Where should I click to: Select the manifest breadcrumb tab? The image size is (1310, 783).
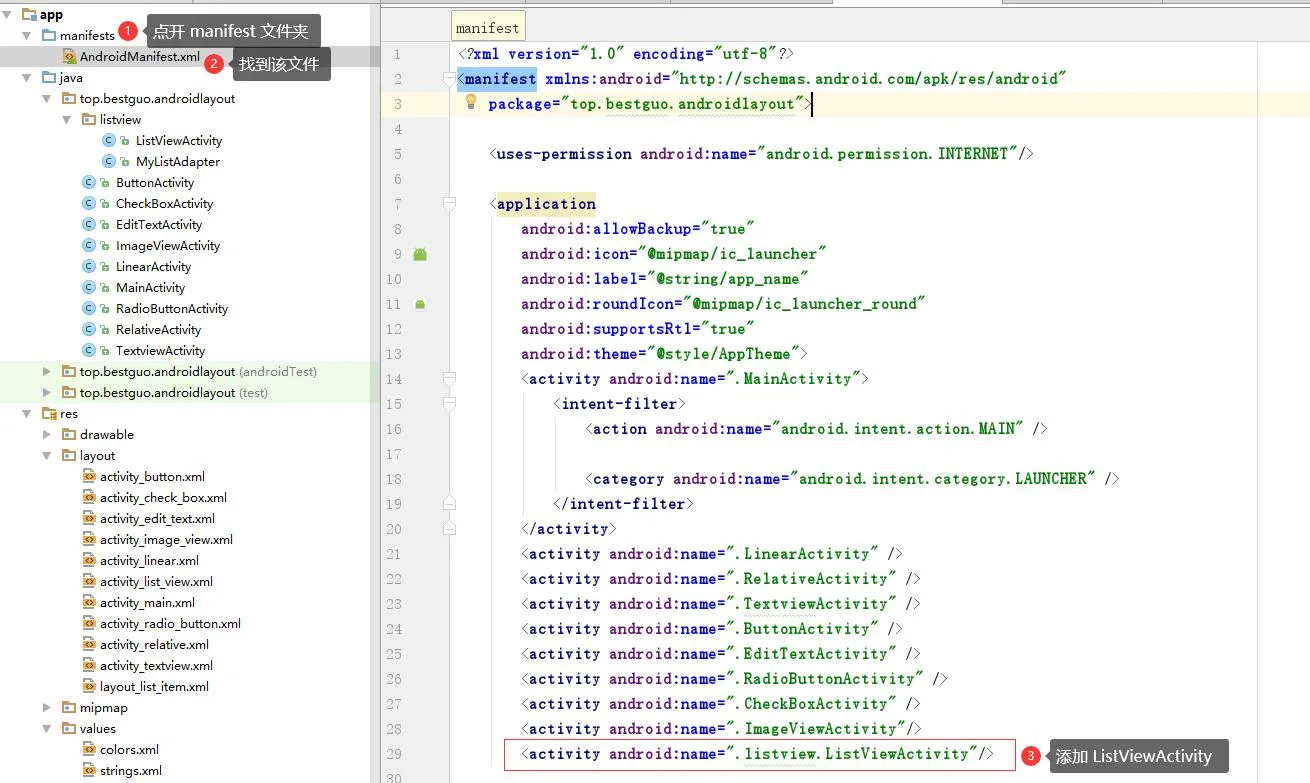[488, 28]
